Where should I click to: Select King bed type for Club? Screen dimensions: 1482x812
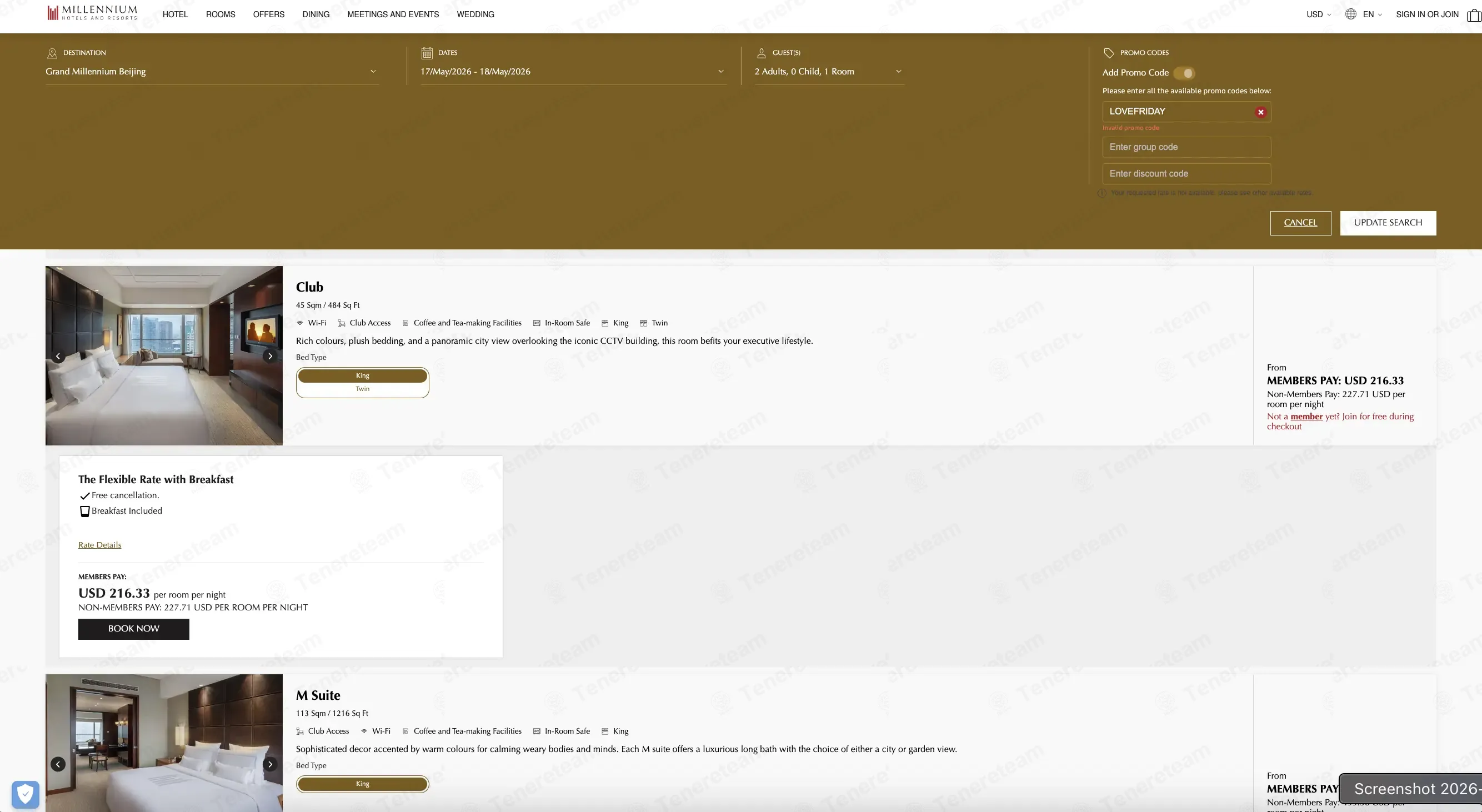point(362,375)
